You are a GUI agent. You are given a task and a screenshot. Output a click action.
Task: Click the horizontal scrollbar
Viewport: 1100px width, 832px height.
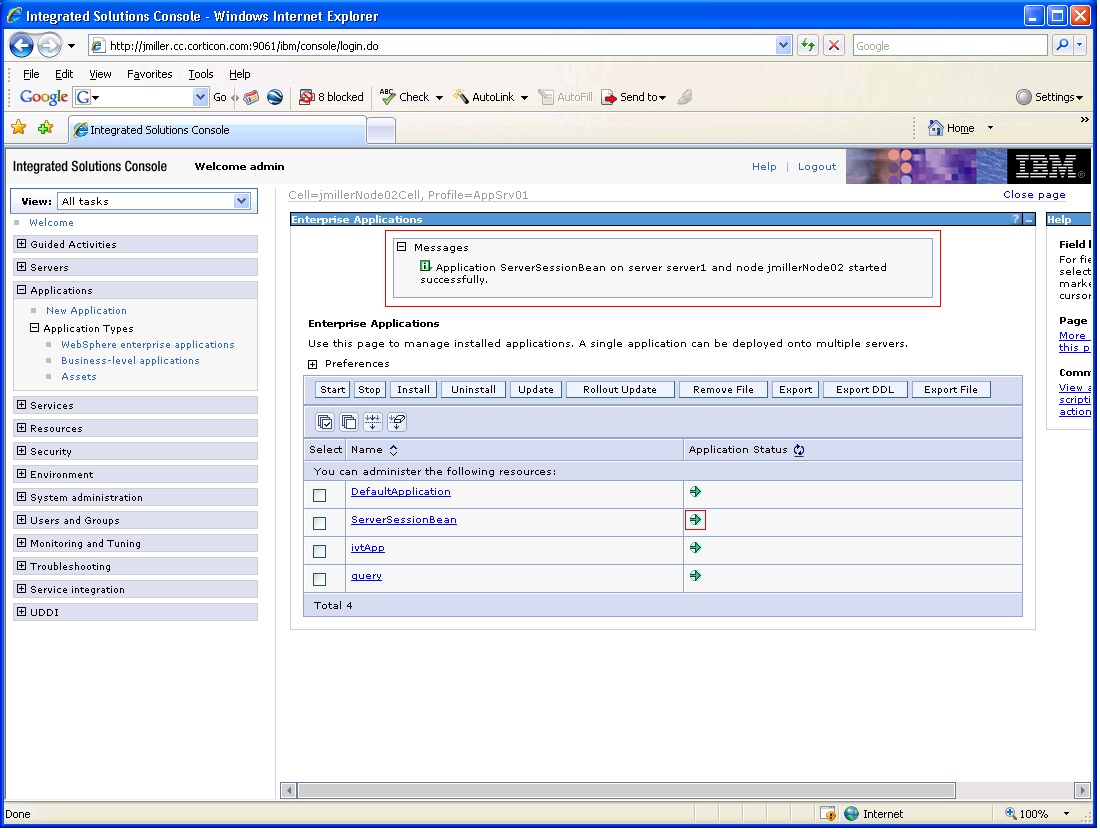pos(626,791)
